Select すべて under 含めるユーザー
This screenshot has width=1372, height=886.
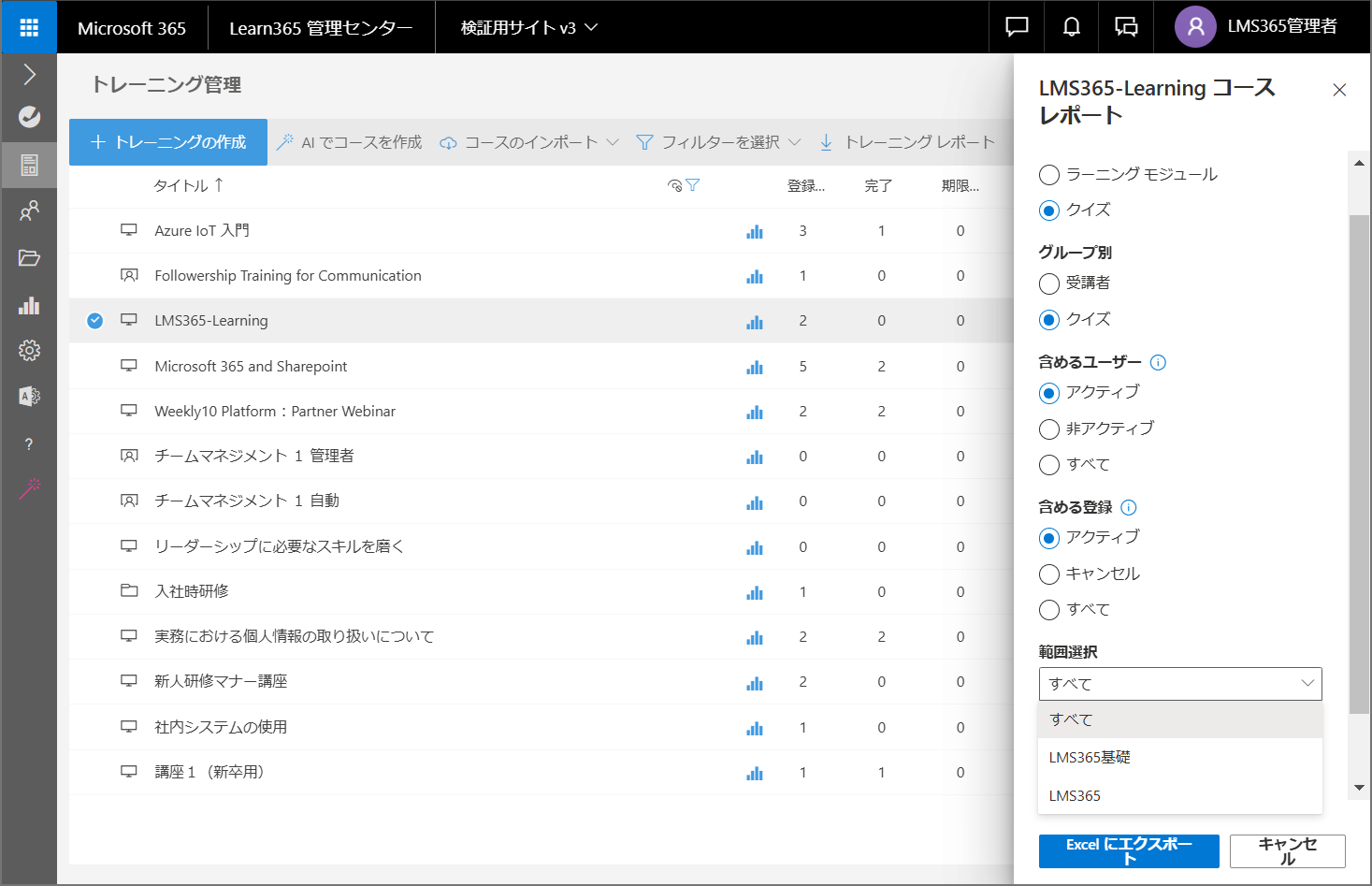click(x=1049, y=465)
